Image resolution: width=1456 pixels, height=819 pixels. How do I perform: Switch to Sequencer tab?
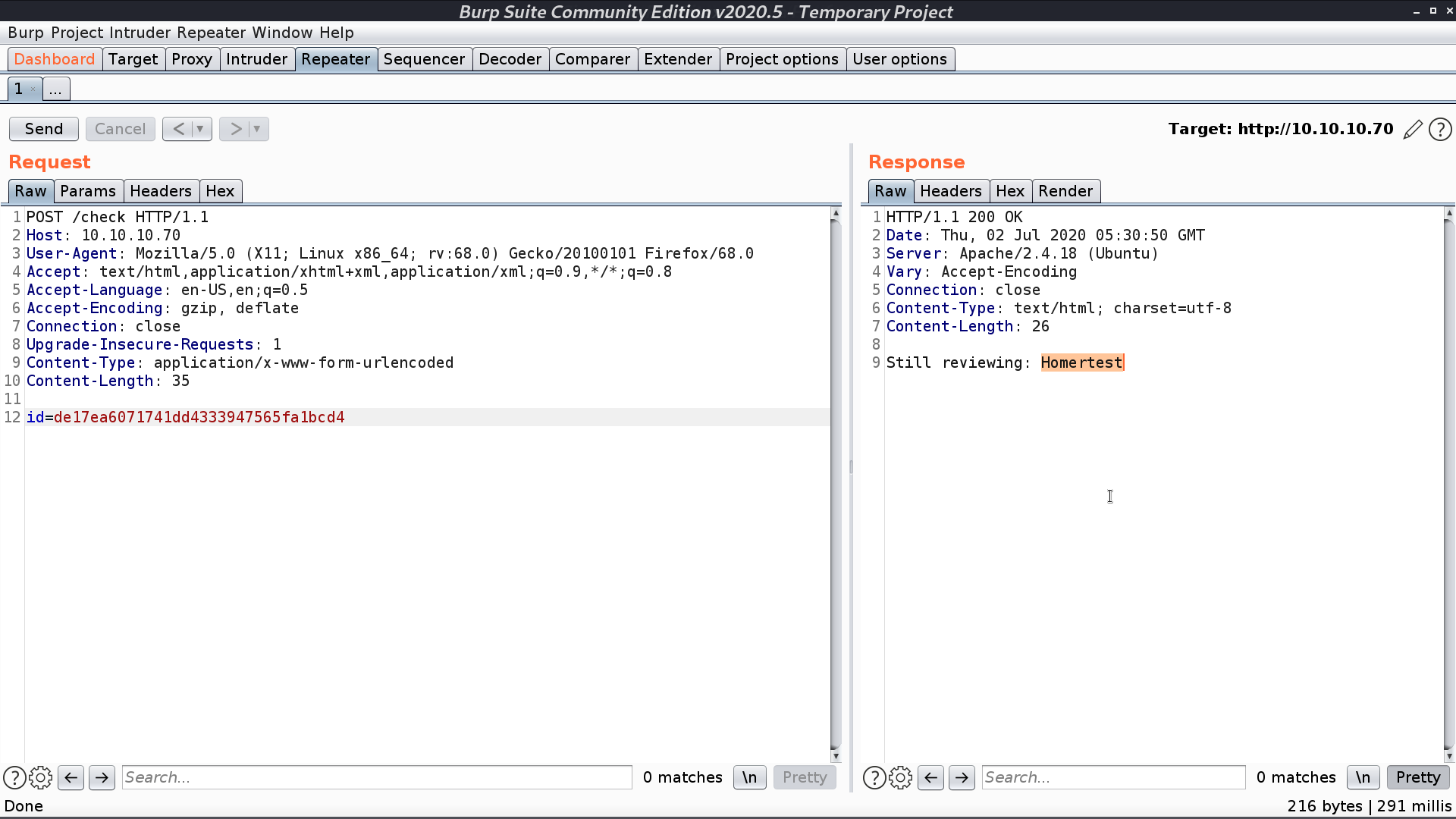[x=425, y=59]
